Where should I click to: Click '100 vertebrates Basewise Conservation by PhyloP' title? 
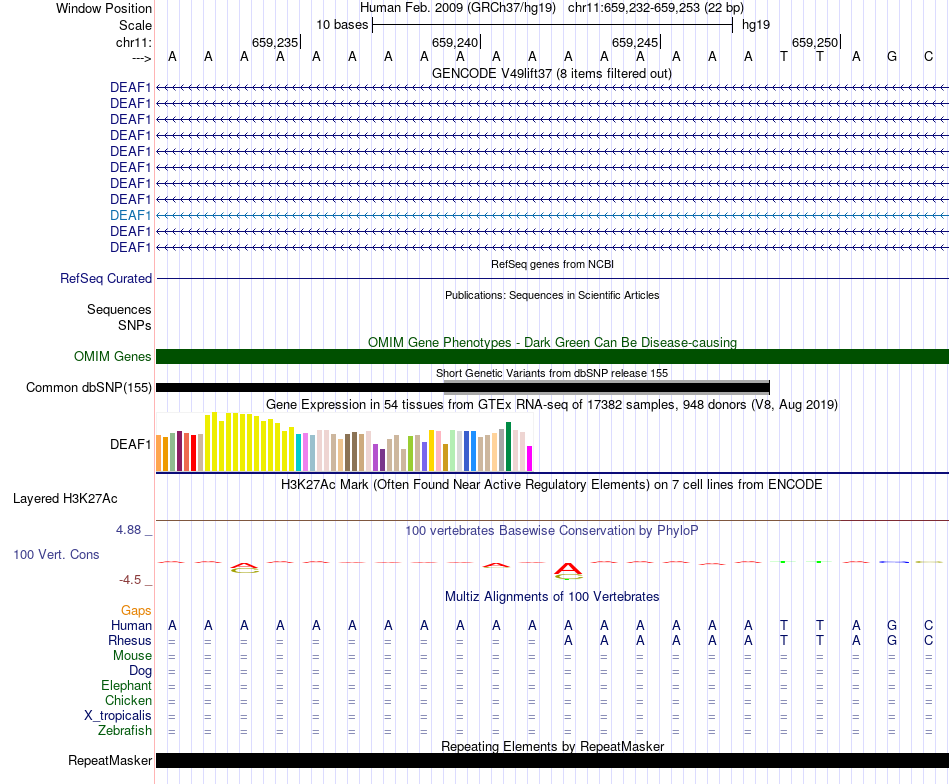(552, 531)
